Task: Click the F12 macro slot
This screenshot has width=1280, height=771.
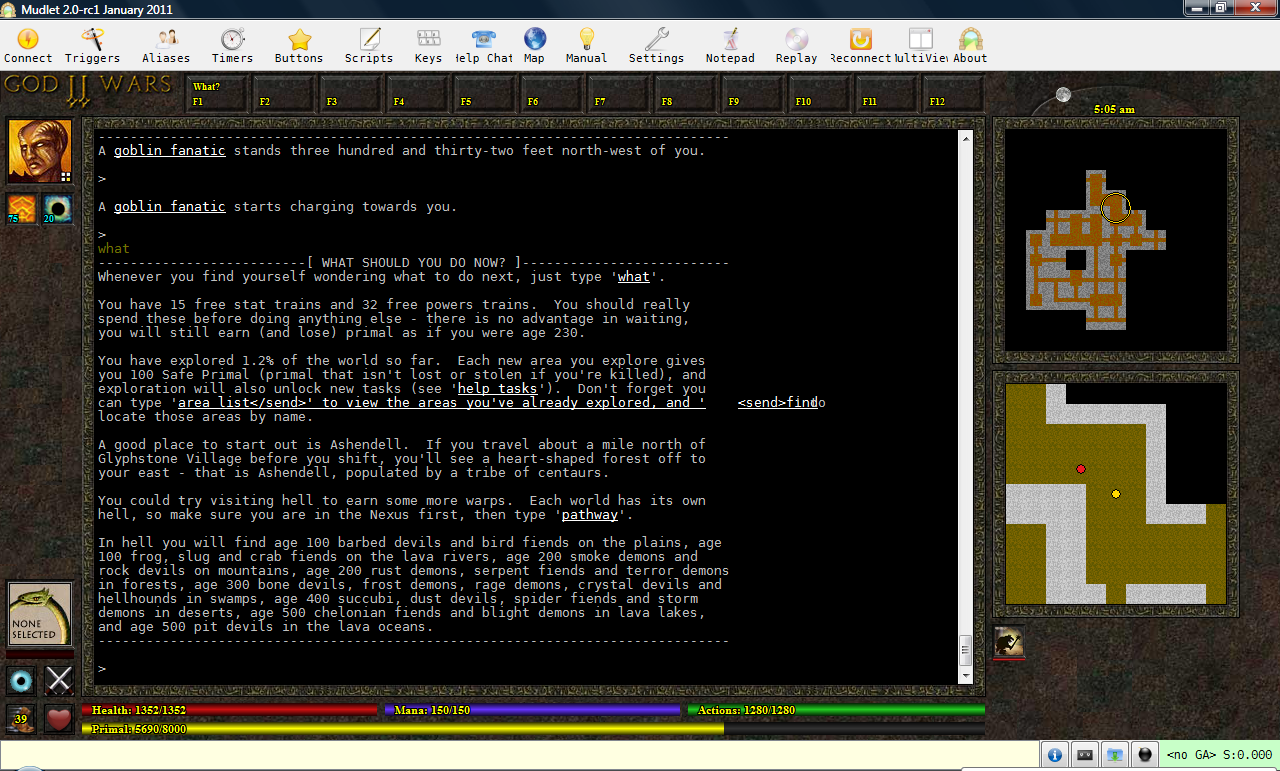Action: [954, 94]
